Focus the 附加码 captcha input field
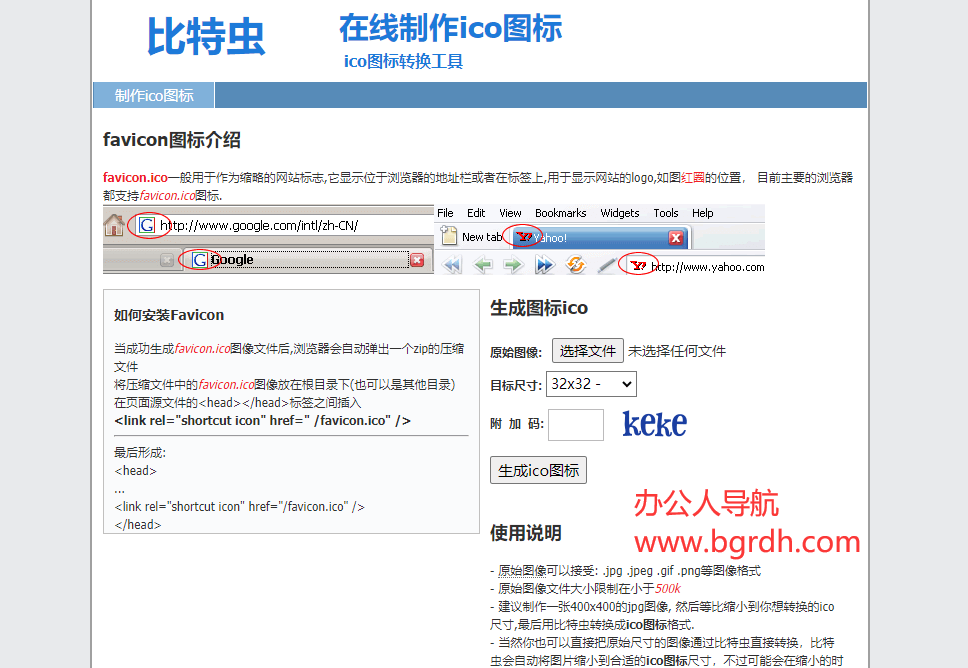 click(x=576, y=425)
